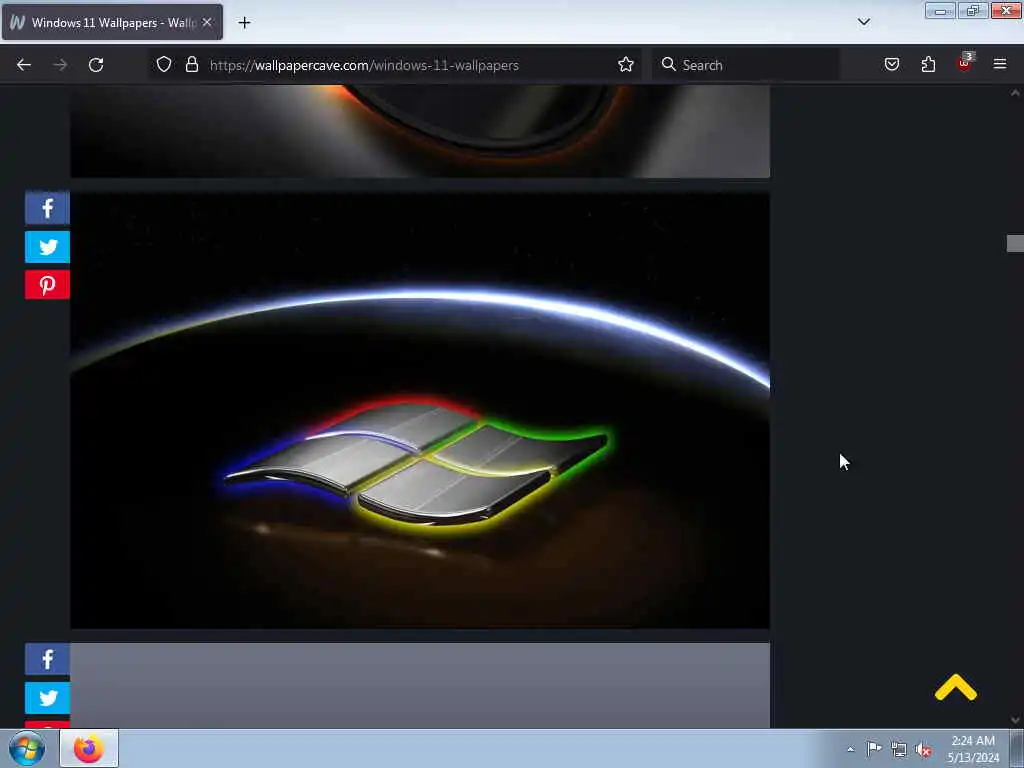Pin the space wallpaper on Pinterest
The width and height of the screenshot is (1024, 768).
(47, 285)
